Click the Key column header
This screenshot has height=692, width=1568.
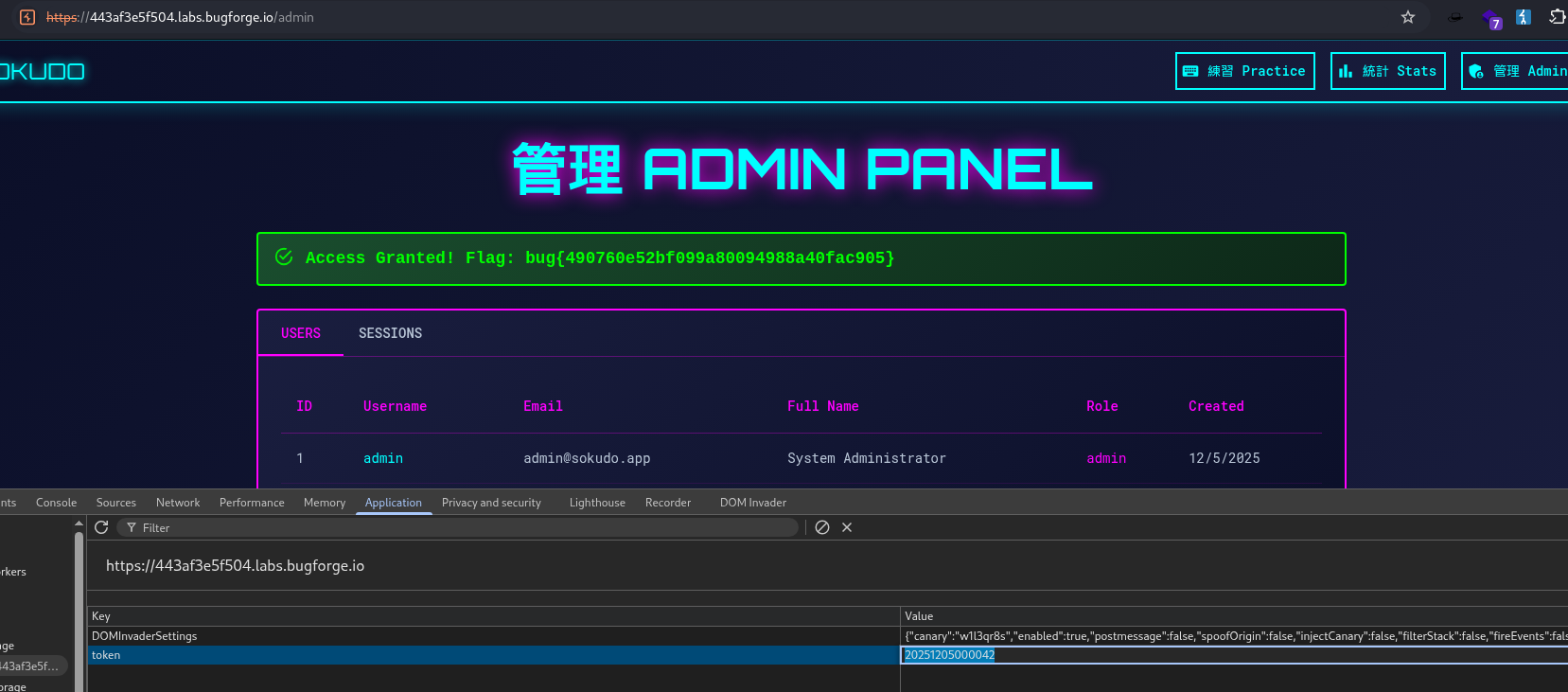494,616
